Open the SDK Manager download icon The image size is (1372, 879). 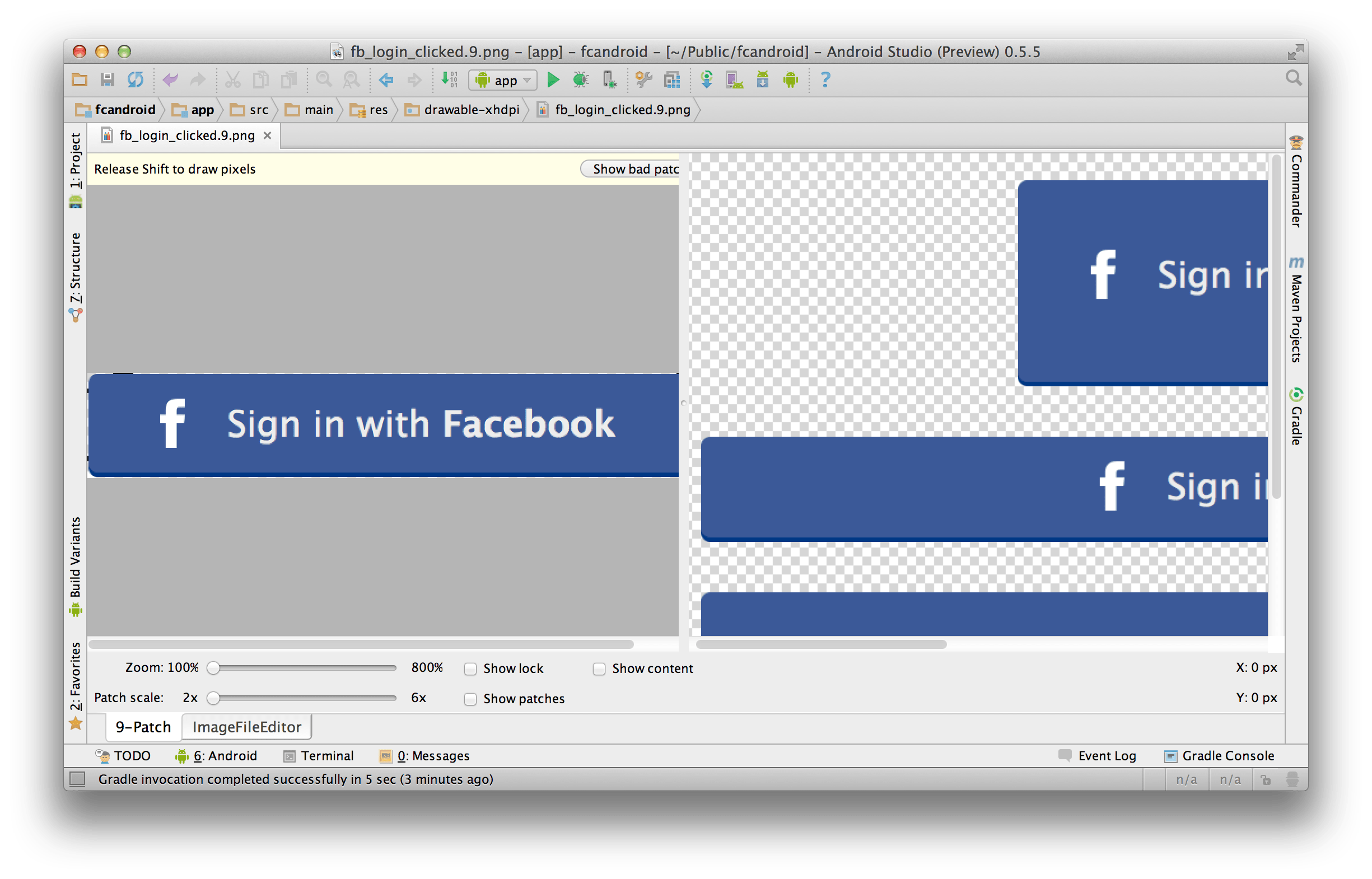[x=762, y=80]
